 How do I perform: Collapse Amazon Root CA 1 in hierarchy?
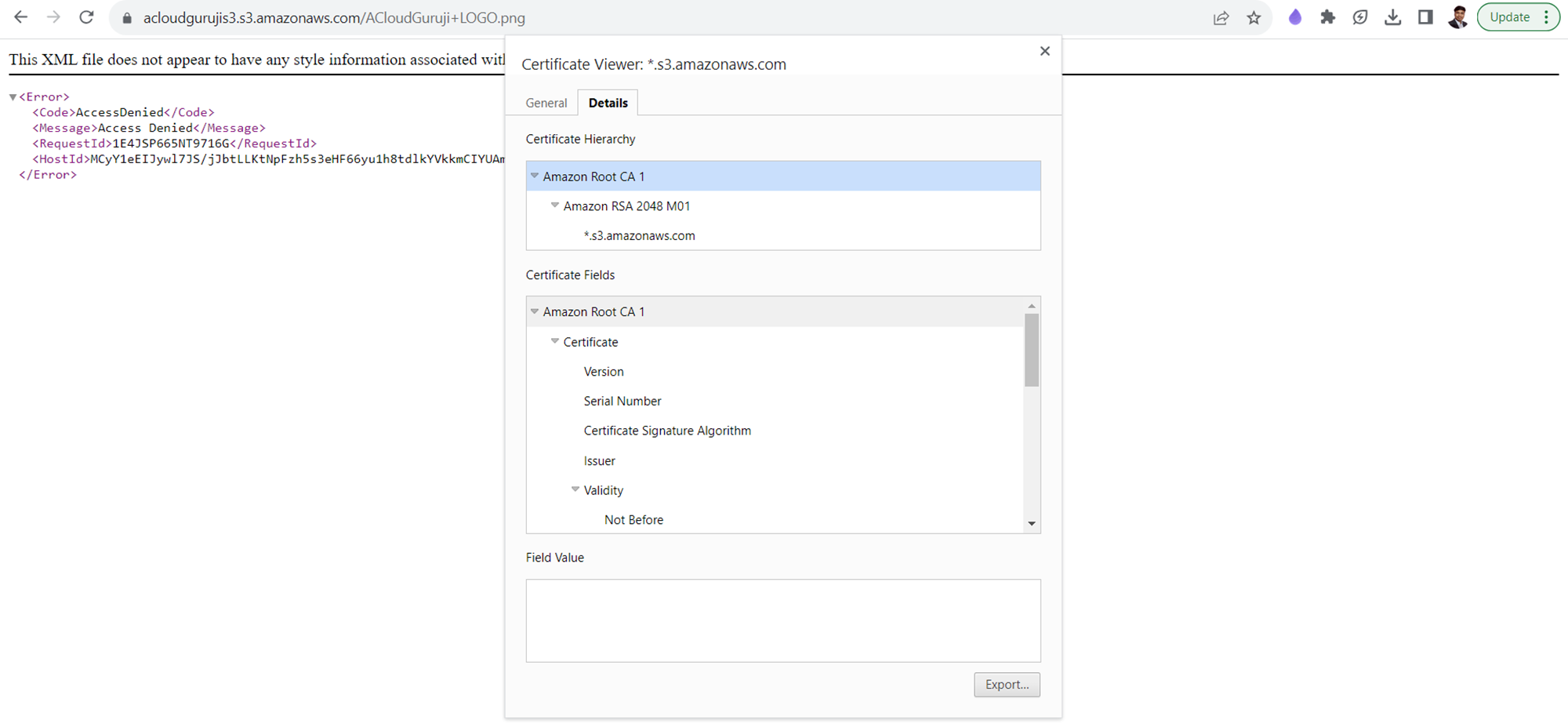click(x=535, y=176)
